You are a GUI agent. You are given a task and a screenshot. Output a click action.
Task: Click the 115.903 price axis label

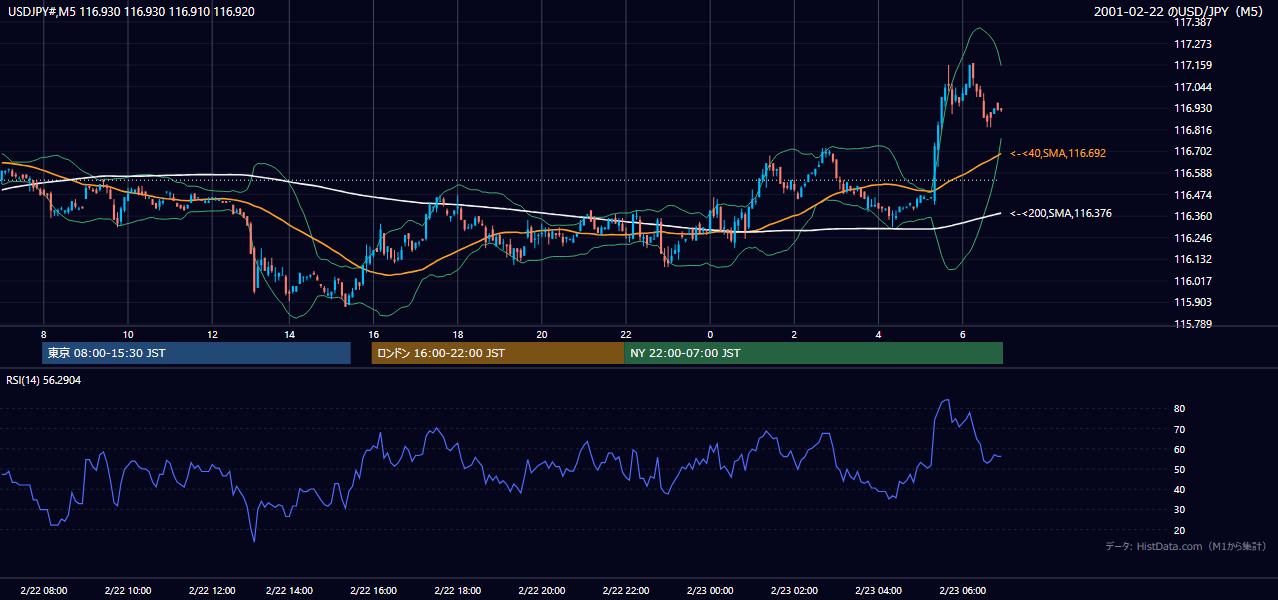point(1193,302)
